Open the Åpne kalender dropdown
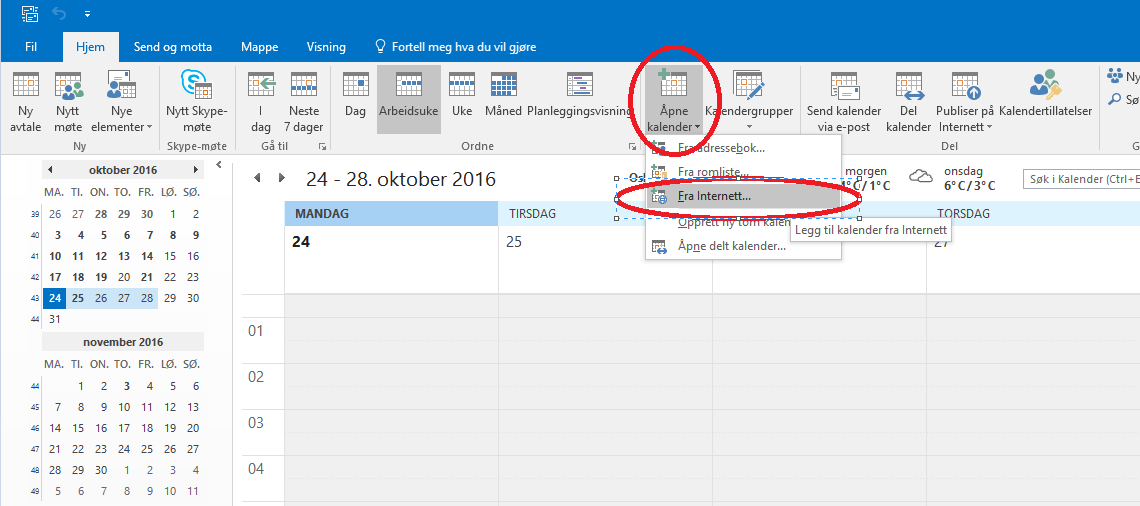Image resolution: width=1140 pixels, height=506 pixels. pyautogui.click(x=673, y=100)
